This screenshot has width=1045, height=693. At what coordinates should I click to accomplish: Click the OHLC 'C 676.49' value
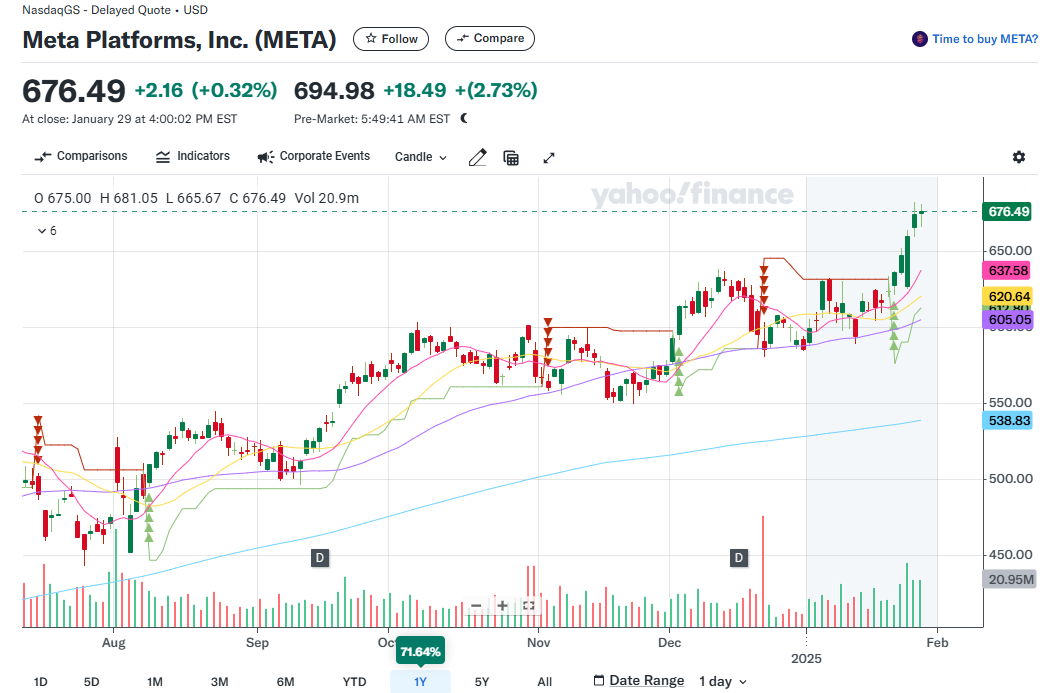[x=257, y=198]
